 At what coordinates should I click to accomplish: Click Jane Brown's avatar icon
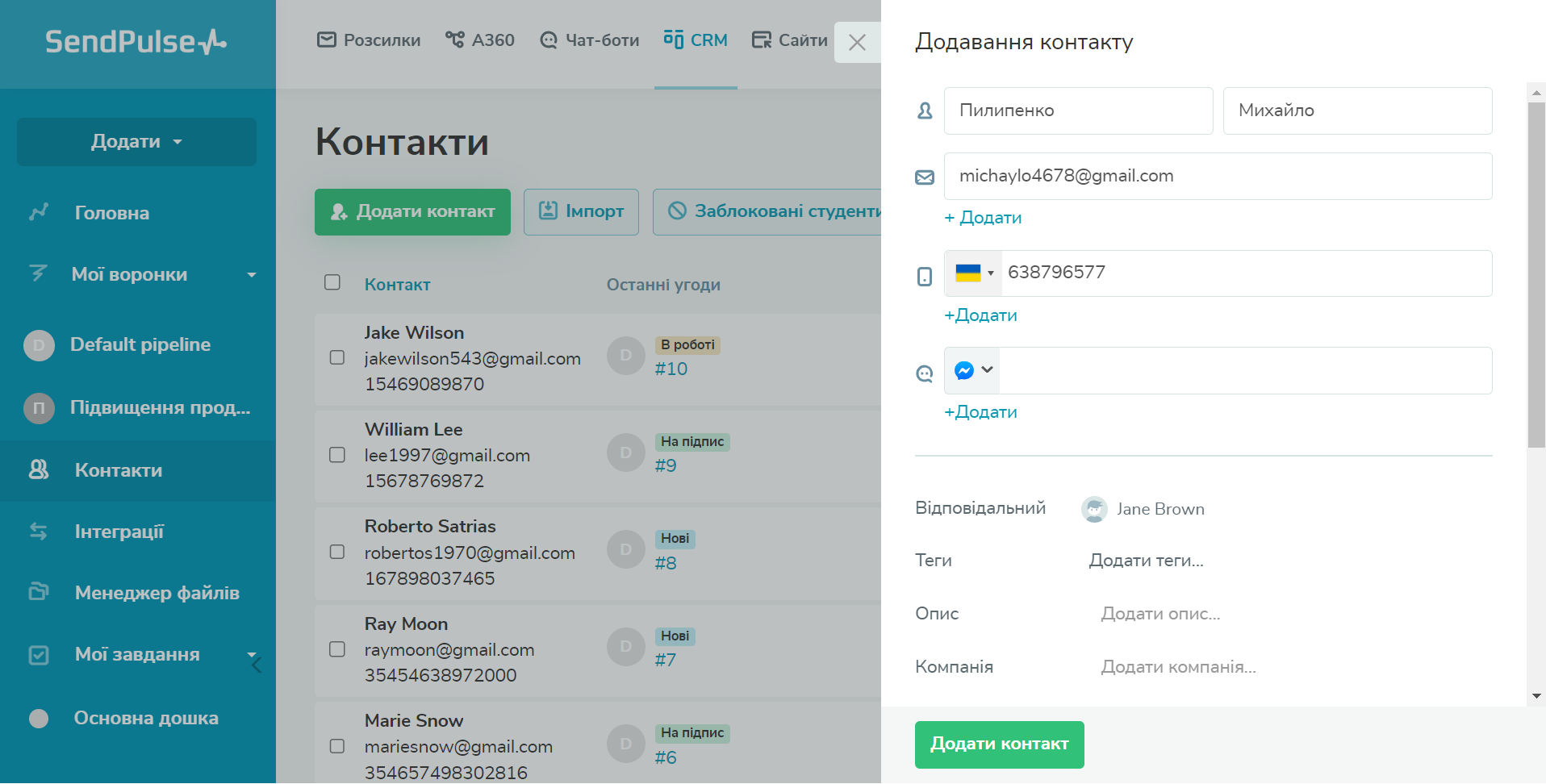[1094, 509]
